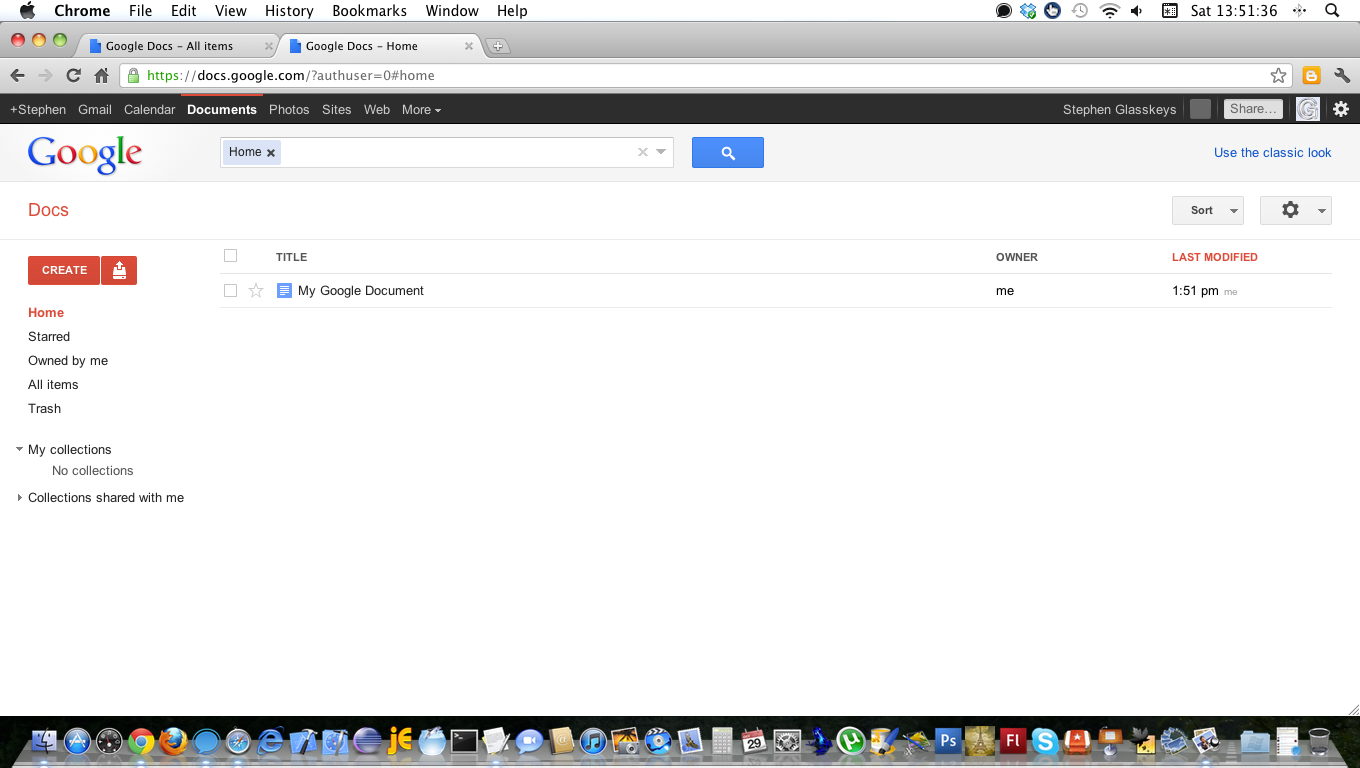The image size is (1360, 768).
Task: Click the document icon for My Google Document
Action: coord(284,291)
